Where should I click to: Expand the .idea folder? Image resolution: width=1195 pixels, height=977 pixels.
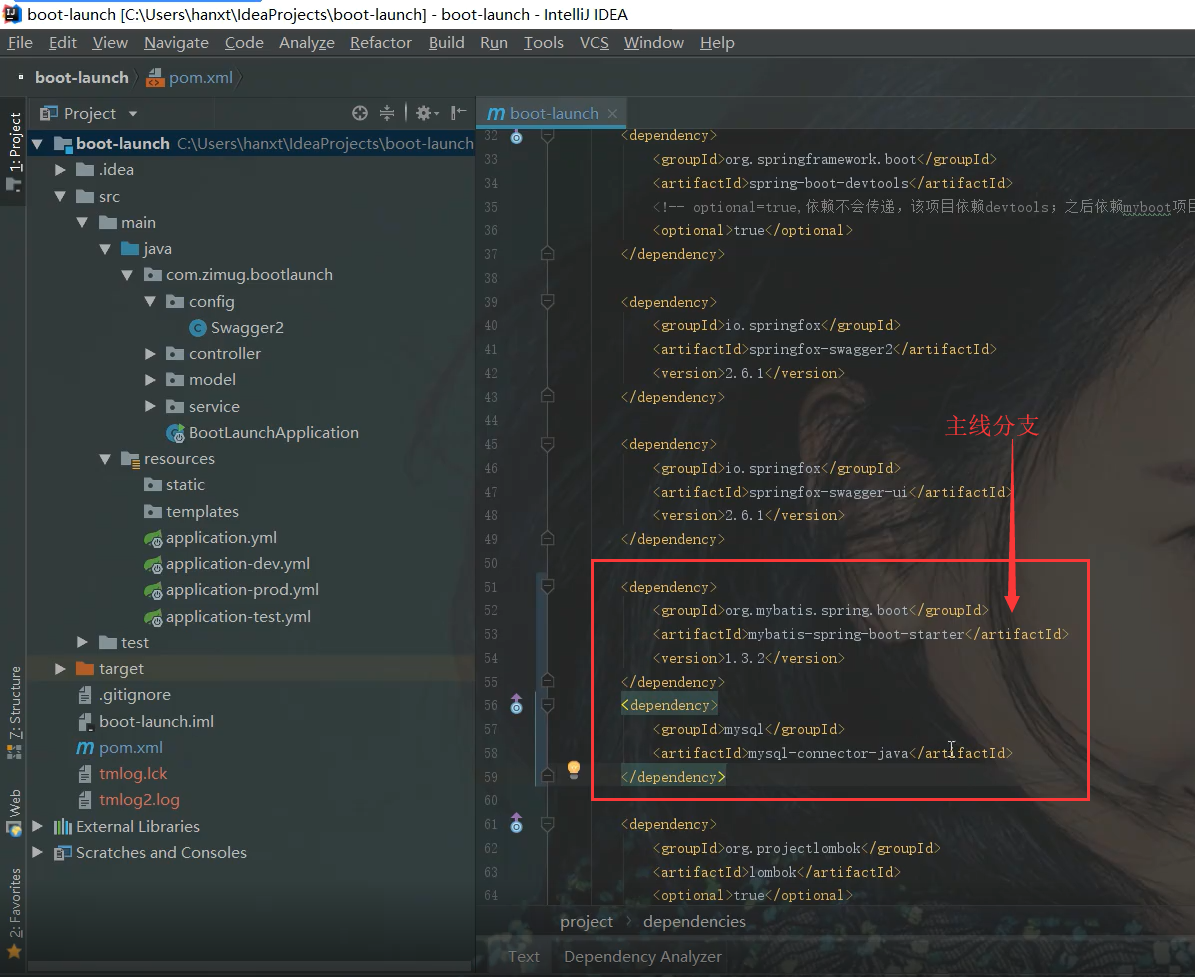coord(60,170)
